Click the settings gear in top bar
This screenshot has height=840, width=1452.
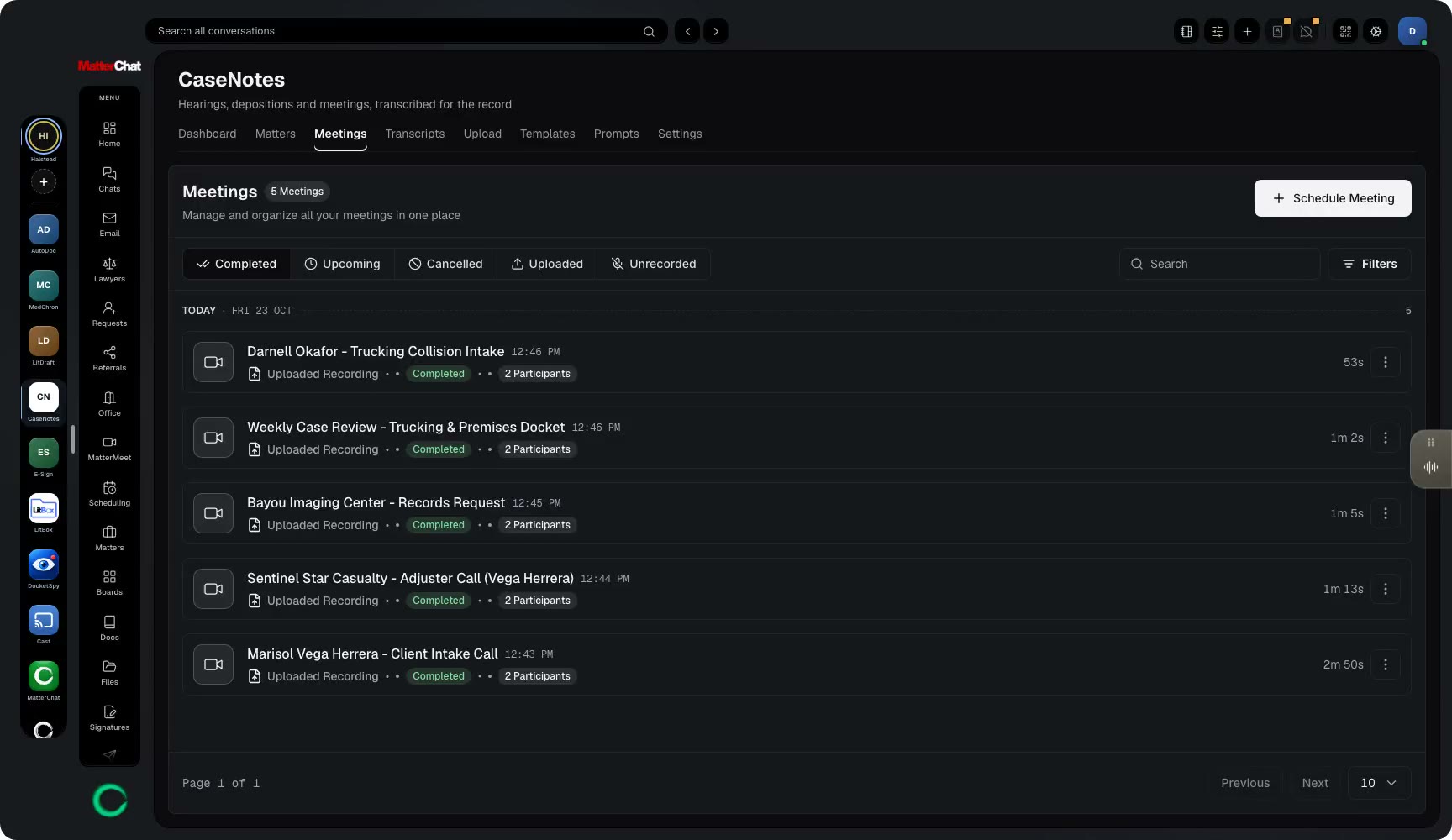coord(1376,31)
